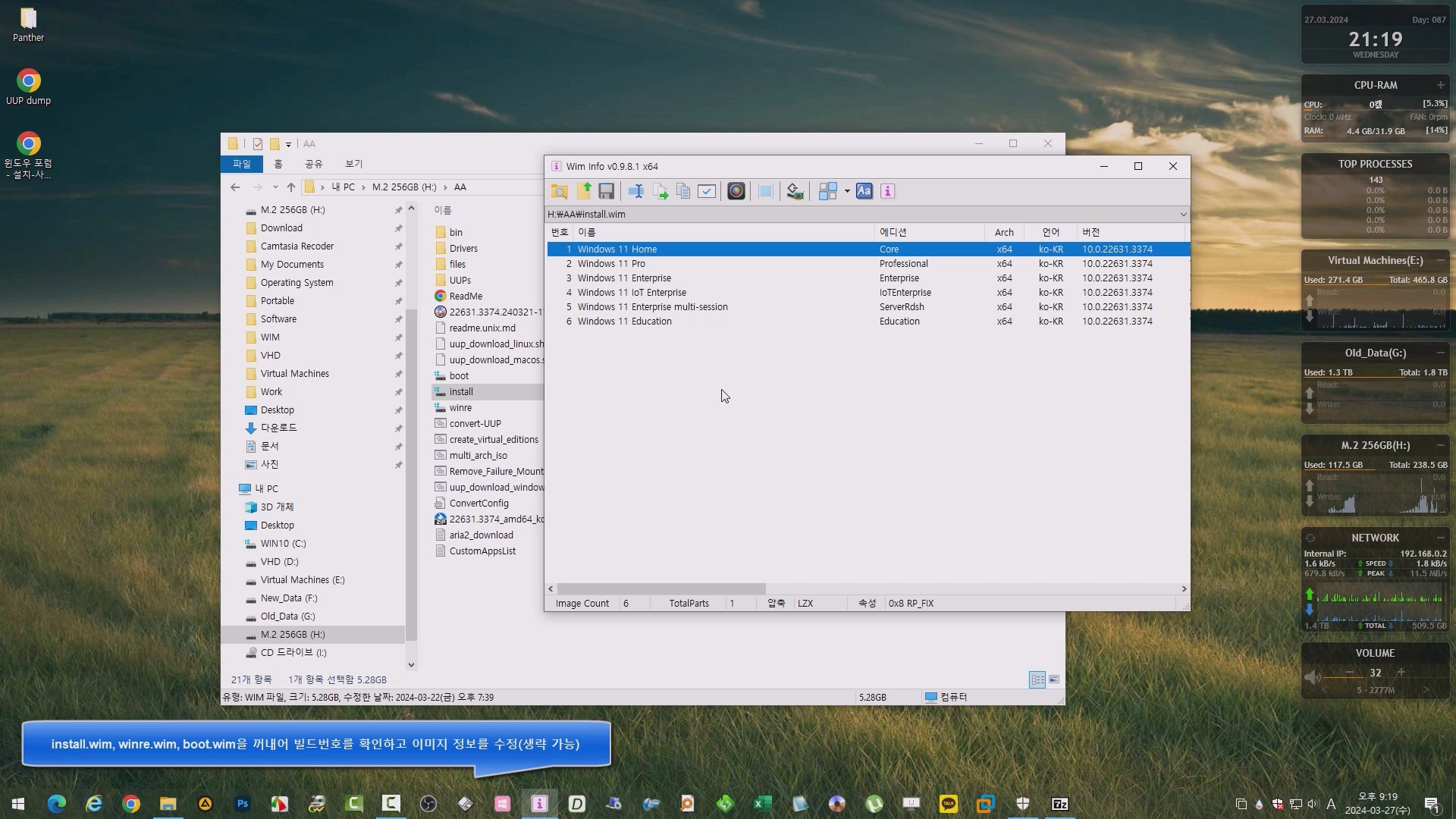This screenshot has height=819, width=1456.
Task: Click the rename text-cursor icon in Wim Info toolbar
Action: pyautogui.click(x=636, y=191)
